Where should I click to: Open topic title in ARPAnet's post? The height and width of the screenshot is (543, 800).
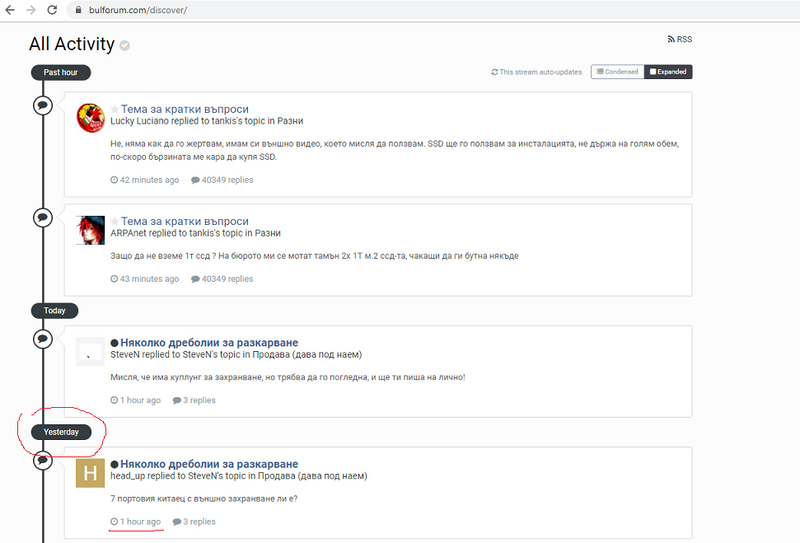point(185,221)
